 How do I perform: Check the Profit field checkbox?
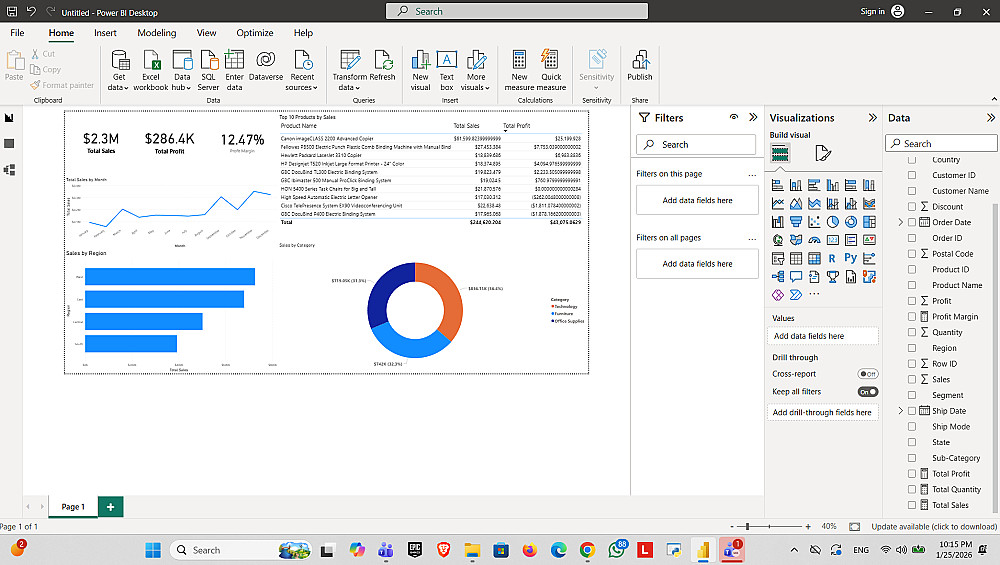(x=912, y=301)
